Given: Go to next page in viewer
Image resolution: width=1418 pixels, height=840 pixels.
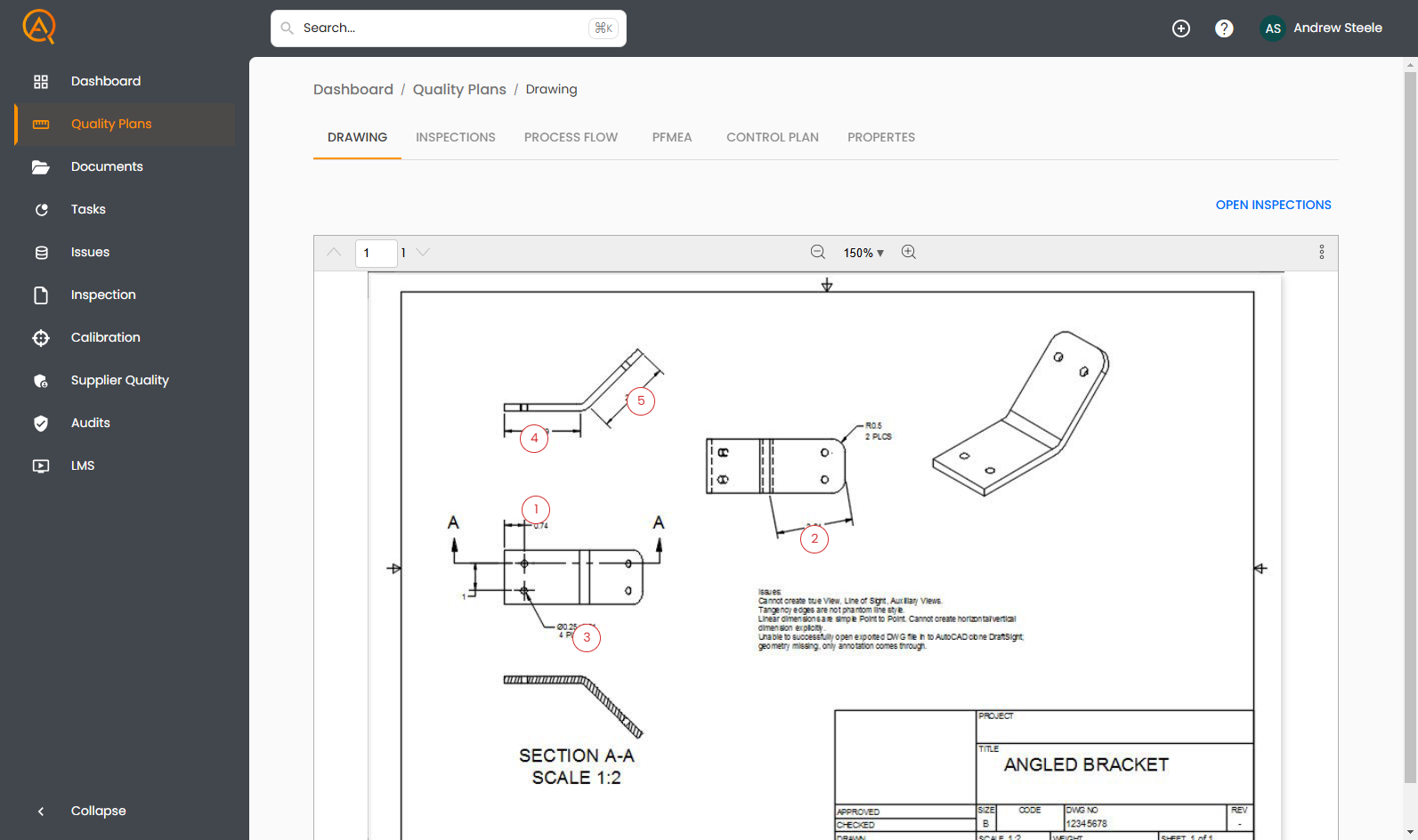Looking at the screenshot, I should 423,253.
